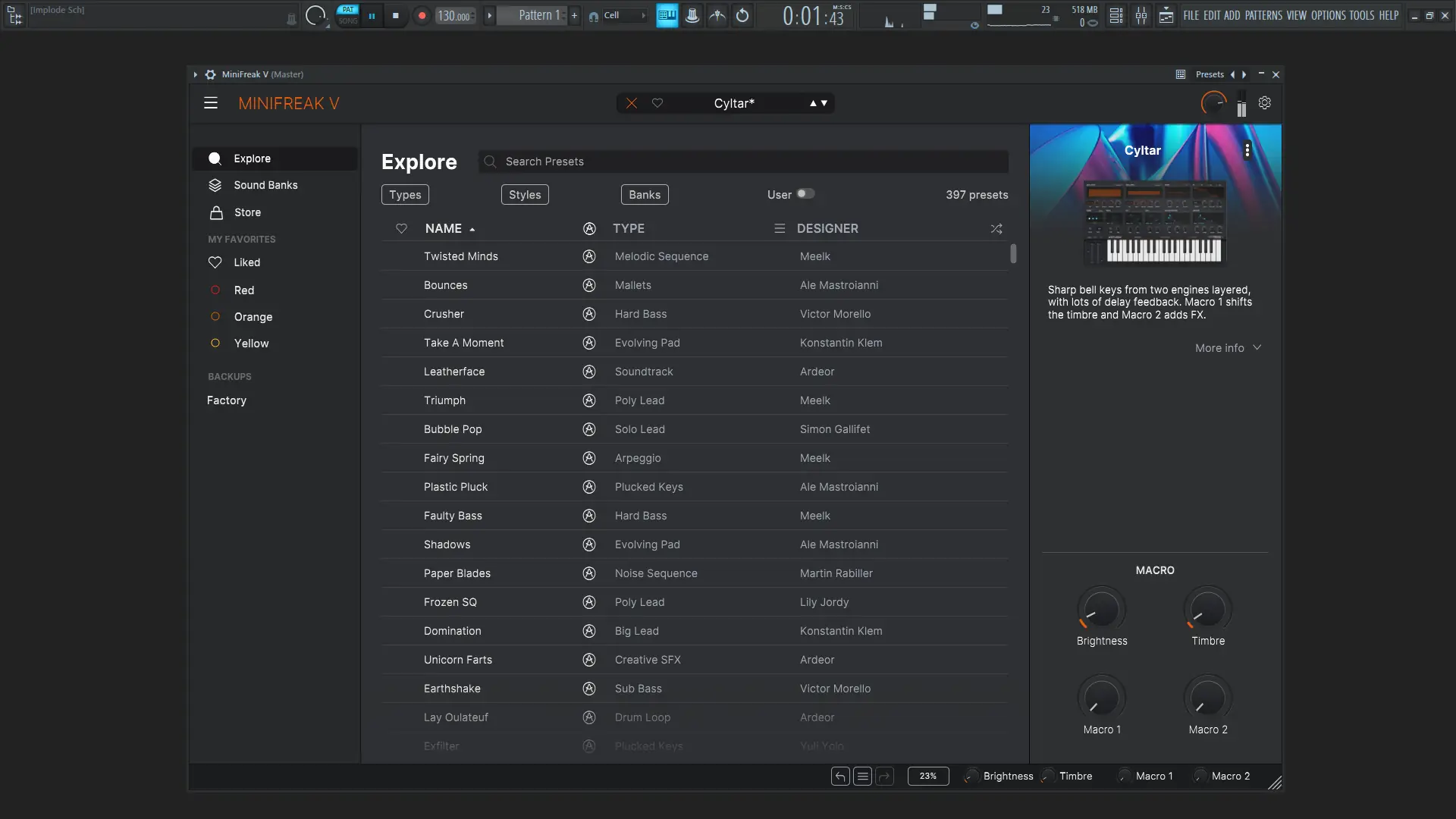Open the Types filter dropdown
The image size is (1456, 819).
pyautogui.click(x=405, y=195)
